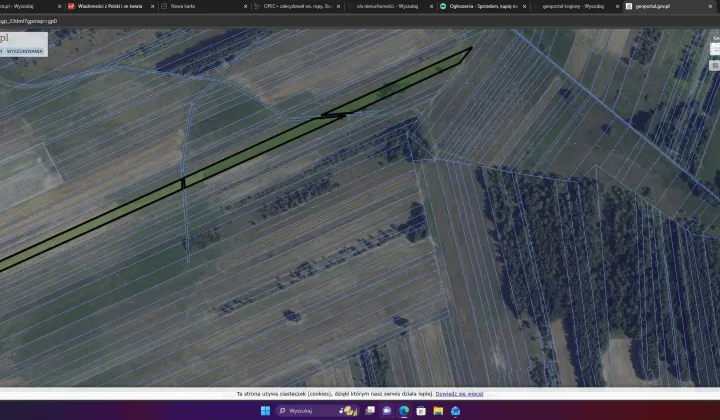The image size is (720, 420).
Task: Open the Mail app on taskbar
Action: (455, 410)
